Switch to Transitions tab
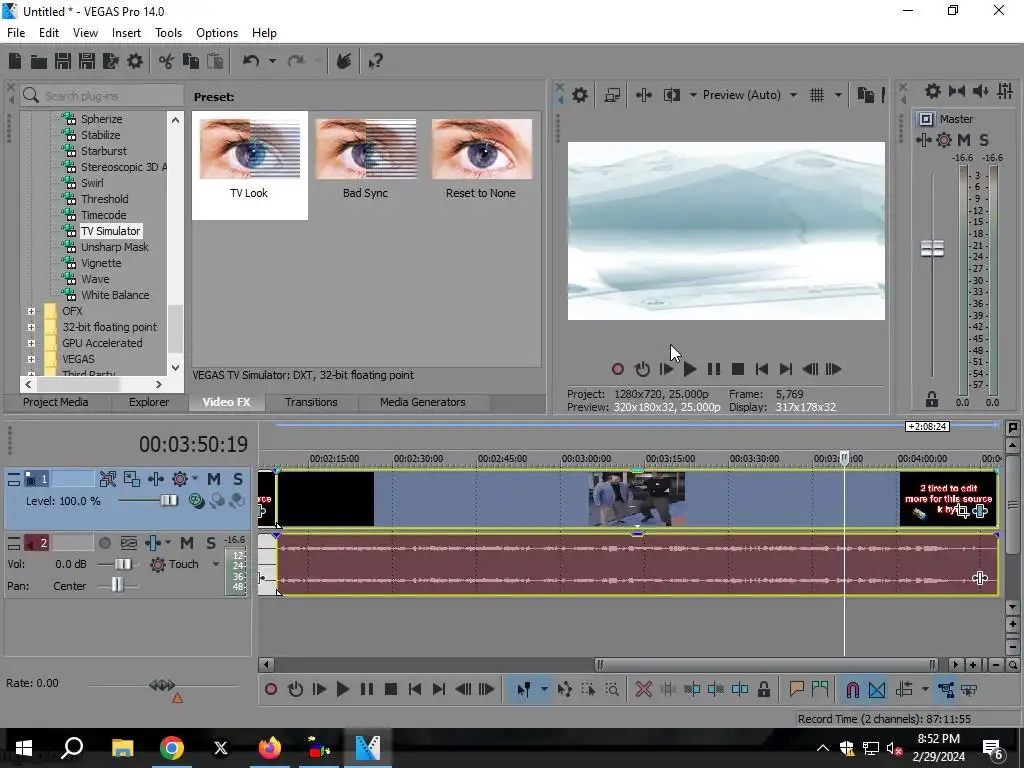This screenshot has width=1024, height=768. coord(311,402)
